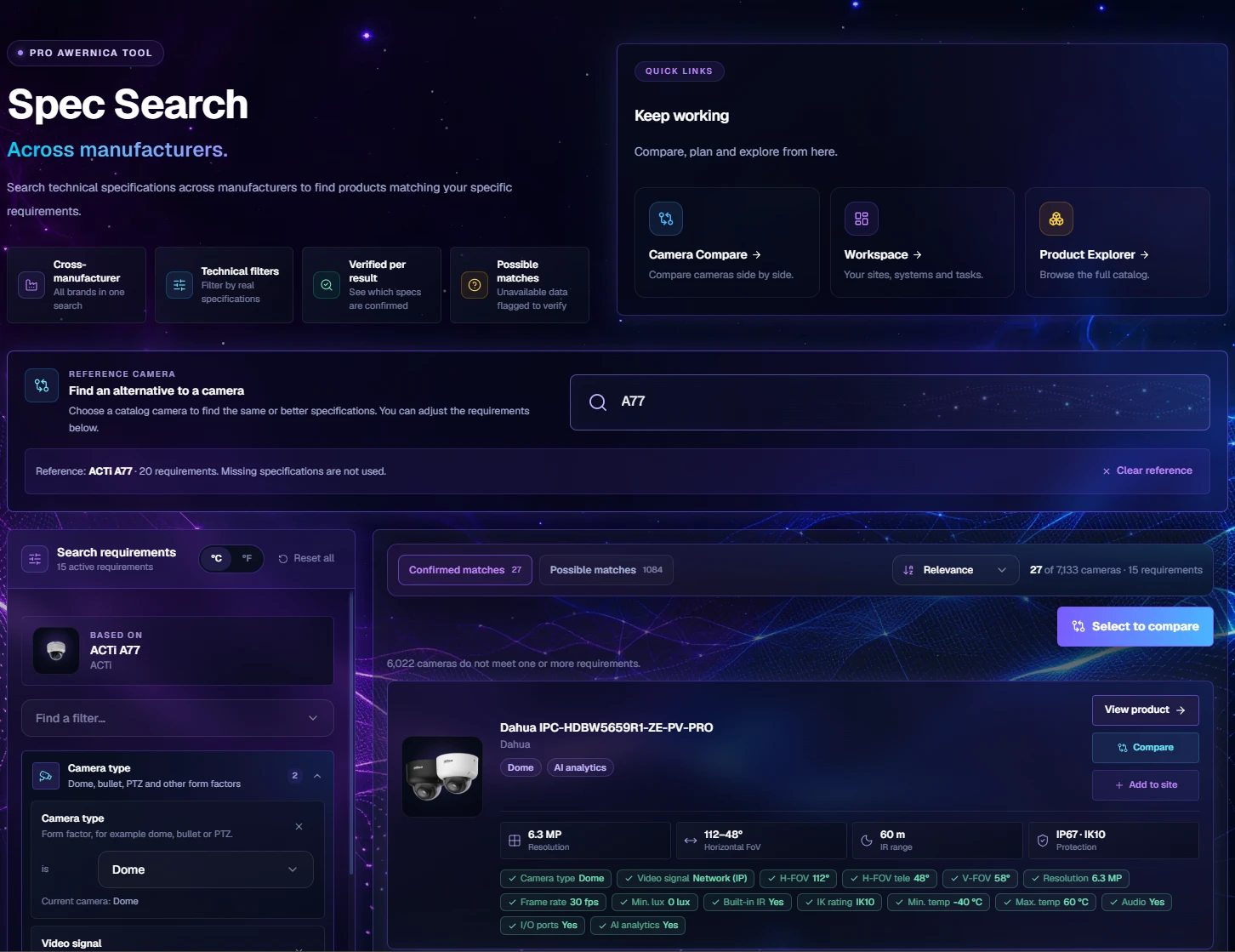Open the Camera Compare icon card
This screenshot has height=952, width=1235.
[x=666, y=219]
